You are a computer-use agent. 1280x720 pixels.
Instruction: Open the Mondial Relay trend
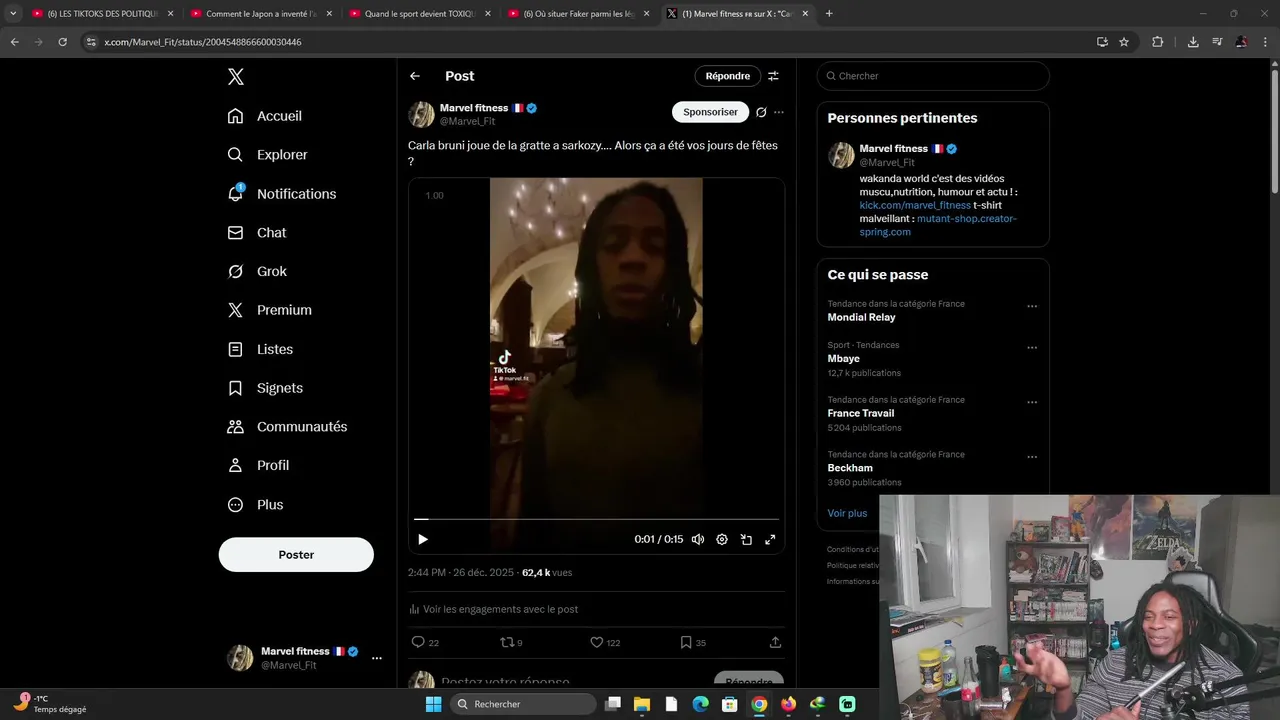tap(861, 317)
